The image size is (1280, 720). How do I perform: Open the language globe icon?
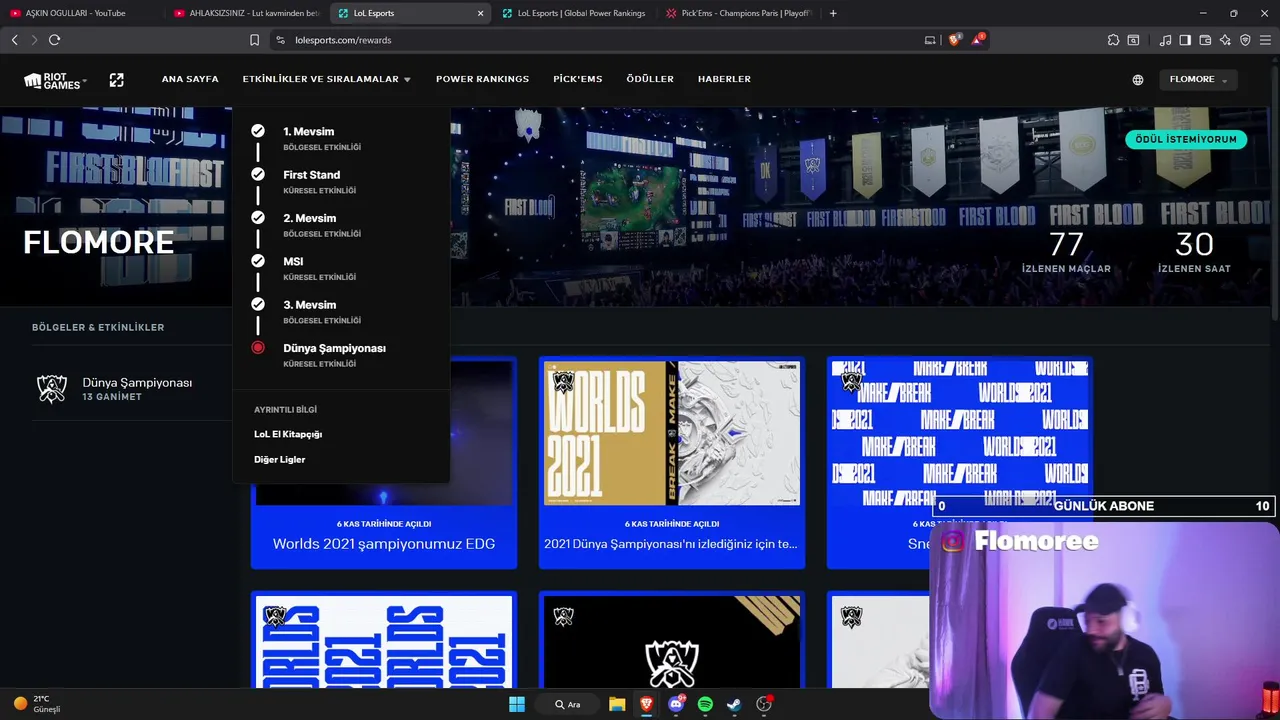[x=1138, y=80]
